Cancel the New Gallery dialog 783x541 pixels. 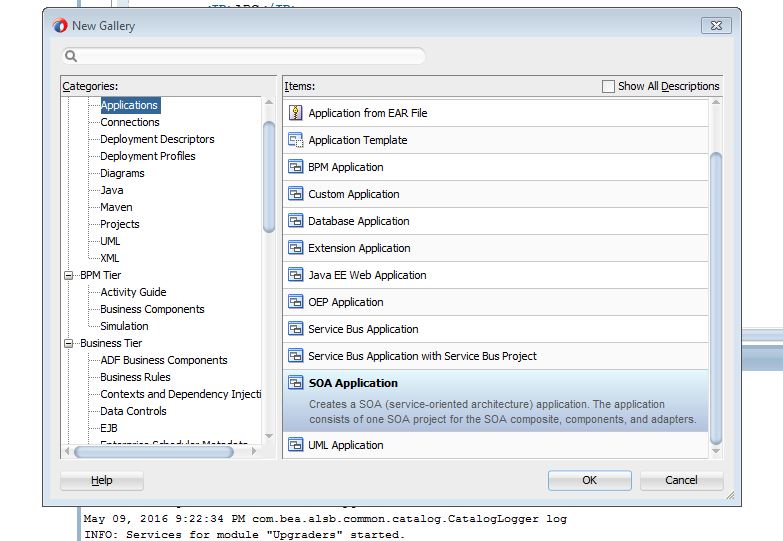tap(681, 480)
